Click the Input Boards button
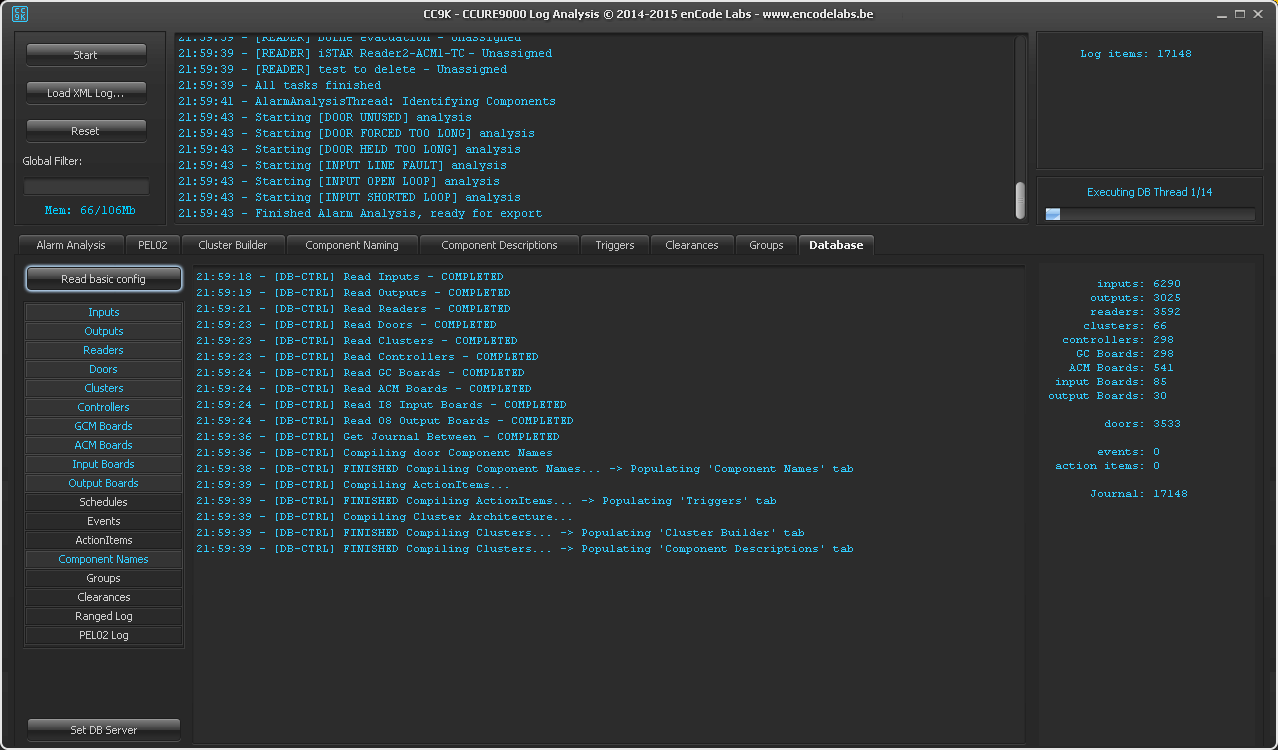1278x750 pixels. (104, 464)
